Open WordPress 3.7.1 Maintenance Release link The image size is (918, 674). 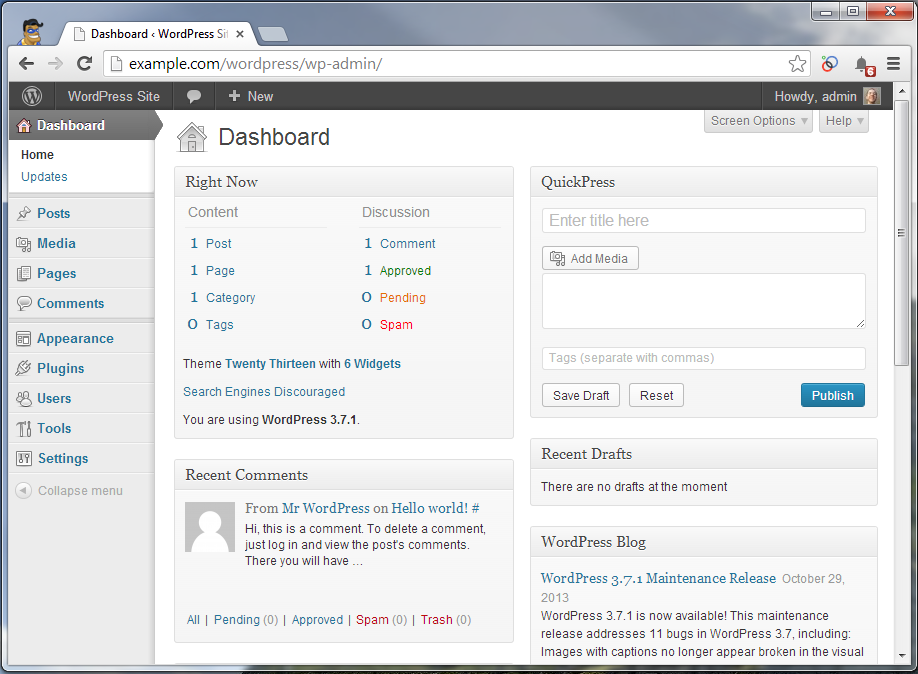click(658, 579)
